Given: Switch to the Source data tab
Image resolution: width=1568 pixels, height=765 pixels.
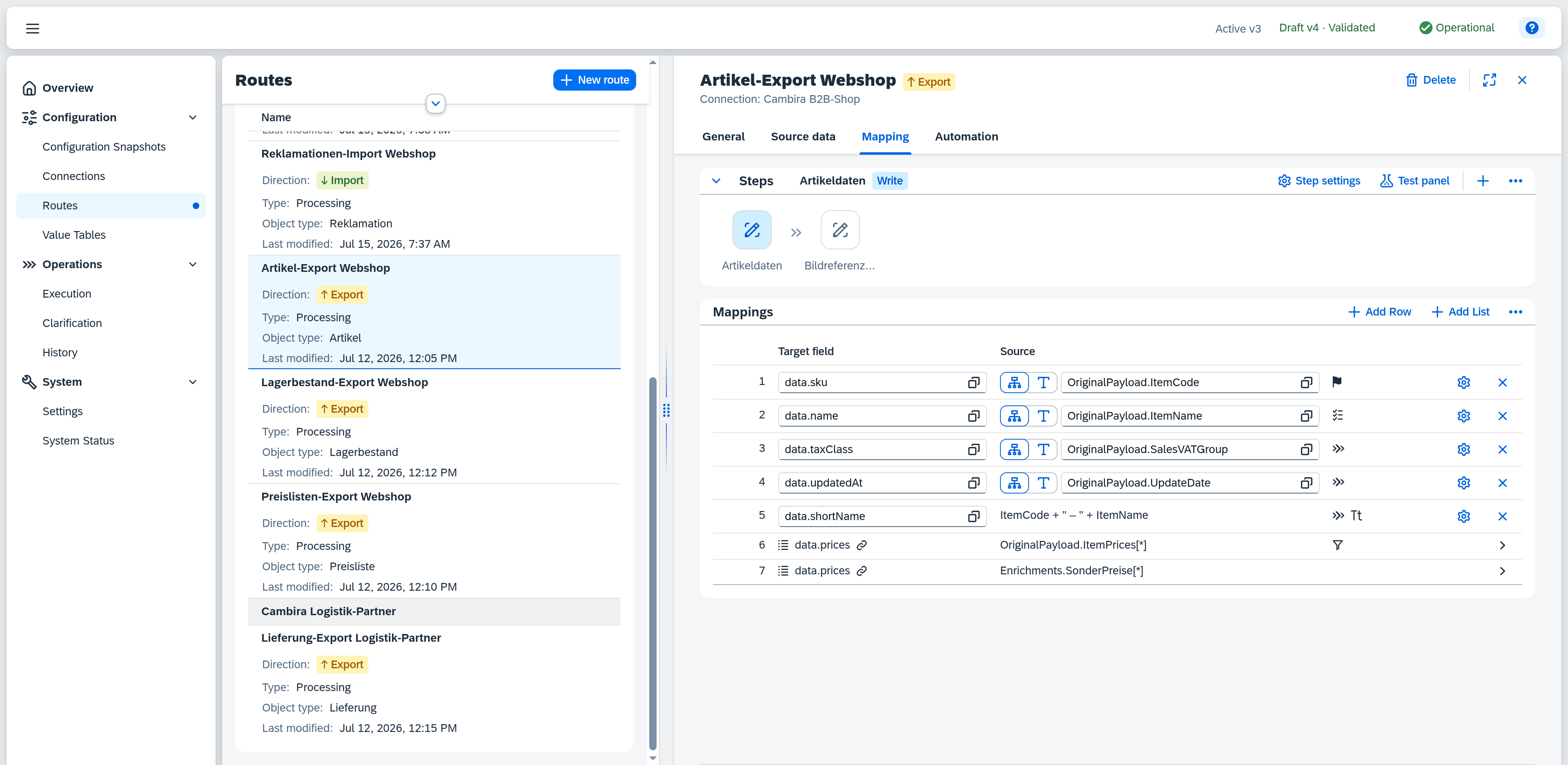Looking at the screenshot, I should [803, 136].
